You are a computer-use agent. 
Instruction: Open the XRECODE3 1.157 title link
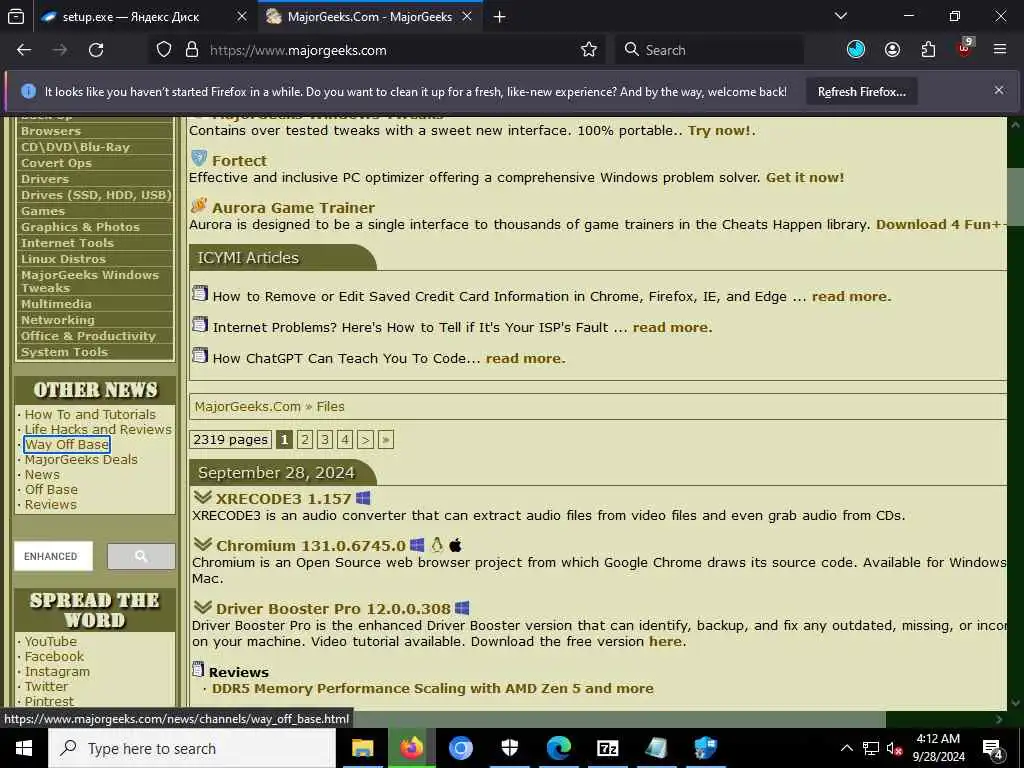pos(283,498)
